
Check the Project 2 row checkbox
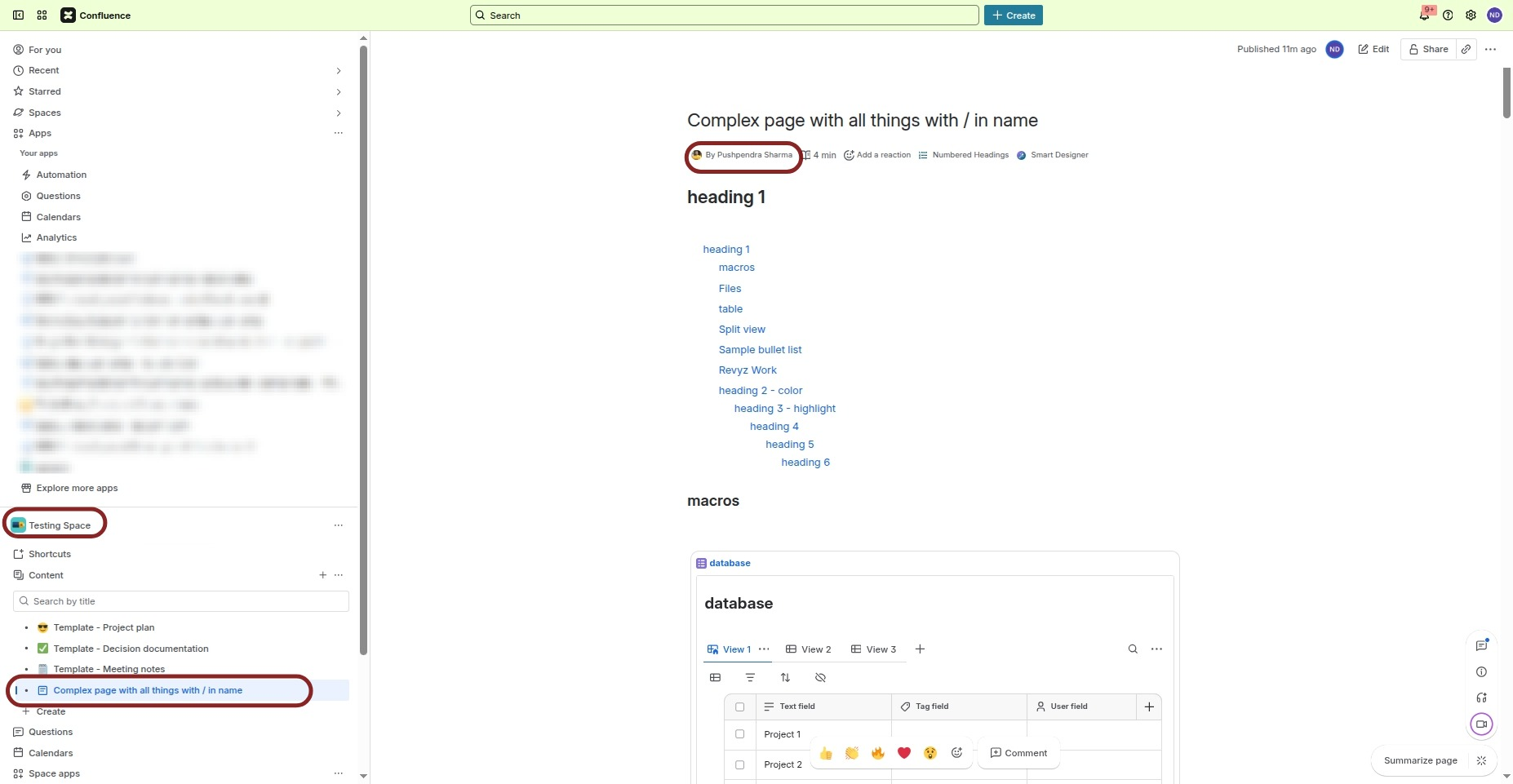point(739,764)
